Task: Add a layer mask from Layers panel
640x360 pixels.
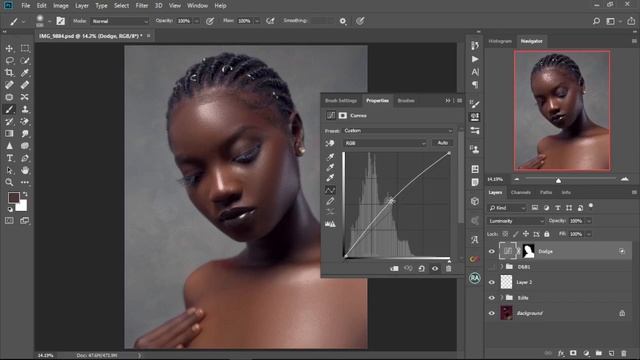Action: (573, 353)
